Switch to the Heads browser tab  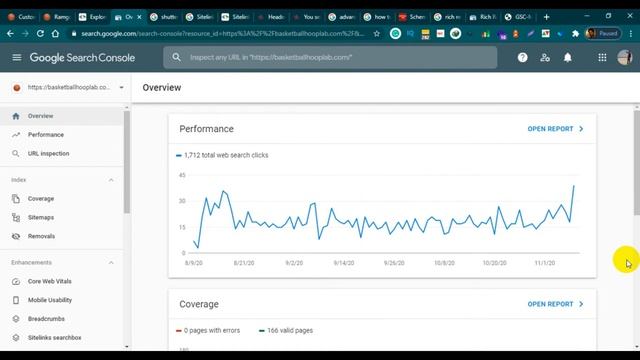(270, 17)
